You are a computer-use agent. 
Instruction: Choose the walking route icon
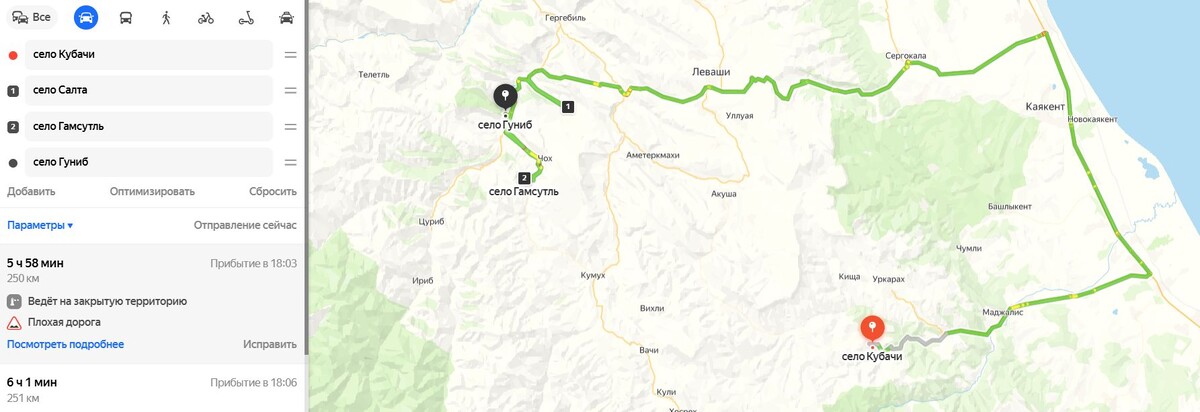166,17
